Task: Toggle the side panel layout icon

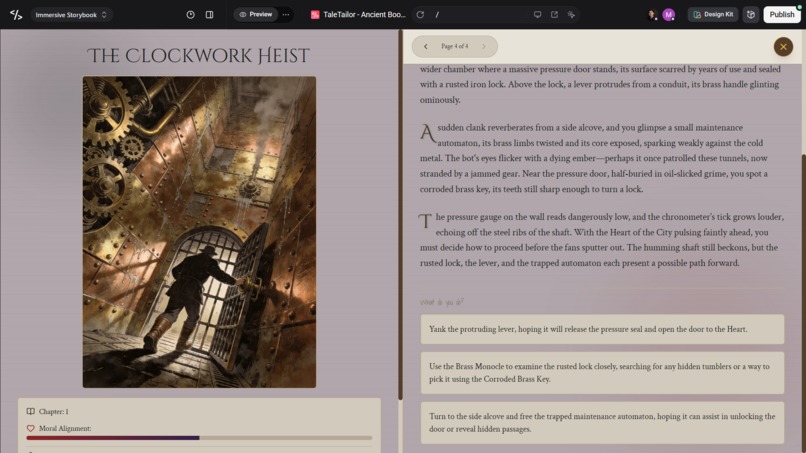Action: pyautogui.click(x=209, y=15)
